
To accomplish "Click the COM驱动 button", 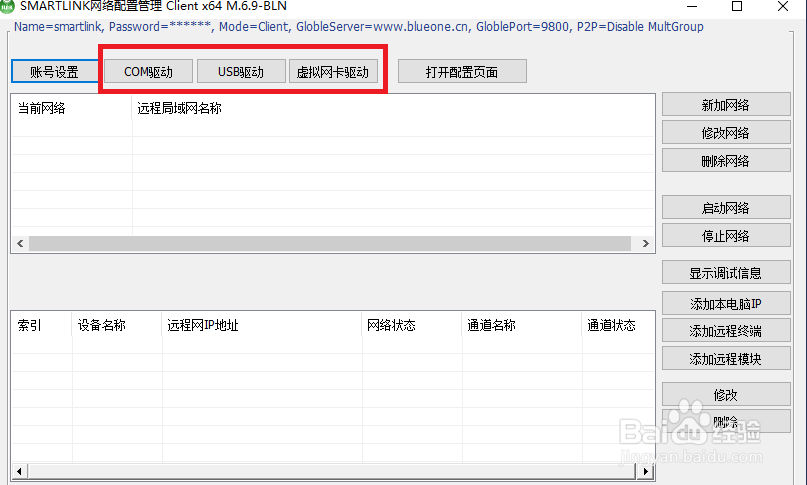I will pos(148,72).
